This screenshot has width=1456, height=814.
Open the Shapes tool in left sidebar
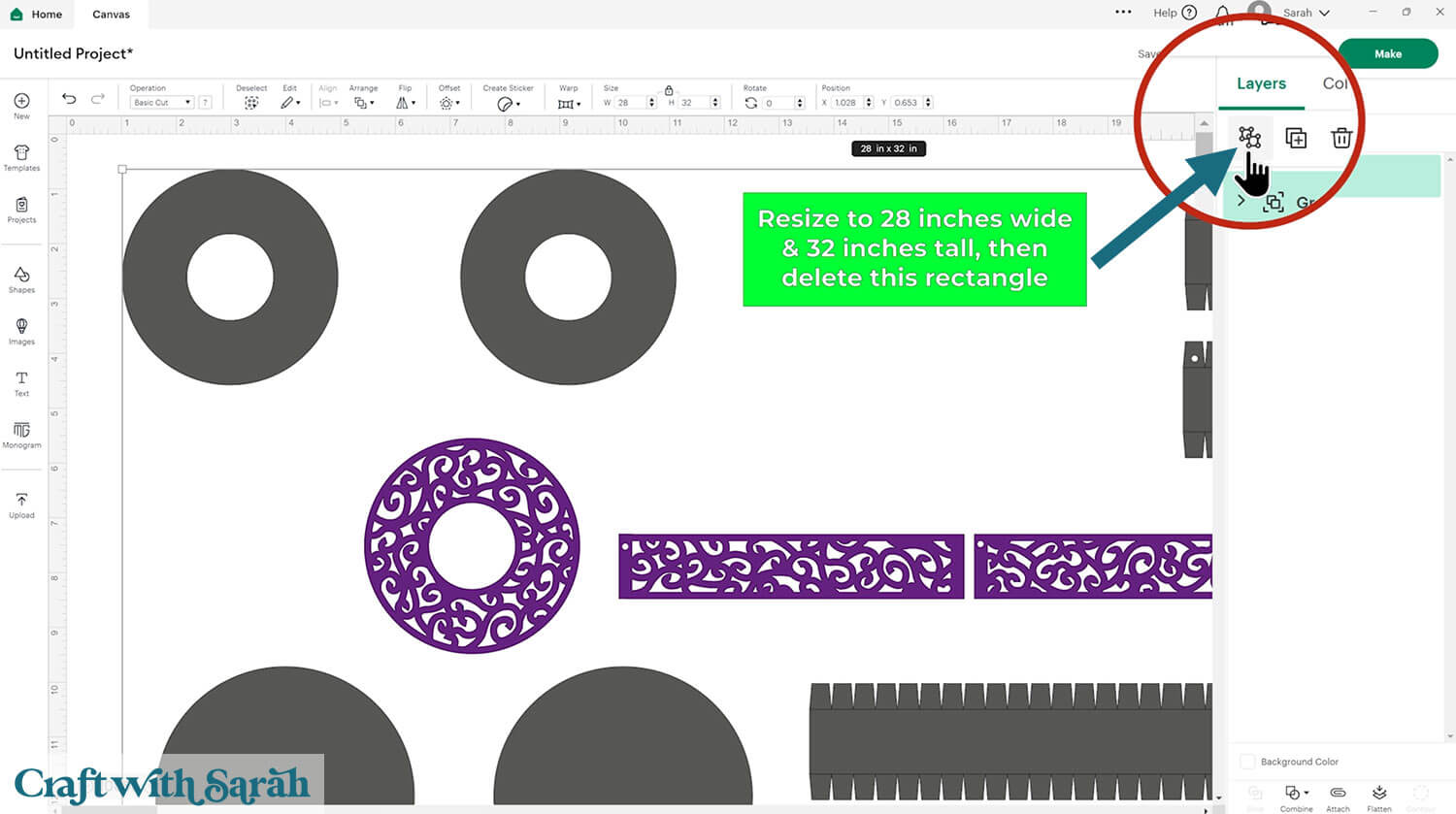pyautogui.click(x=21, y=279)
